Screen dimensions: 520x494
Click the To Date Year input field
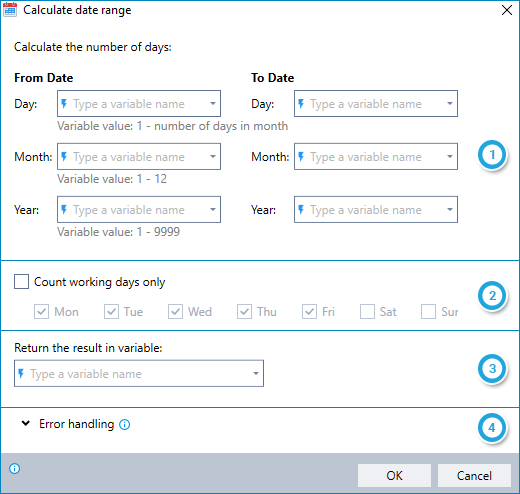pyautogui.click(x=376, y=209)
